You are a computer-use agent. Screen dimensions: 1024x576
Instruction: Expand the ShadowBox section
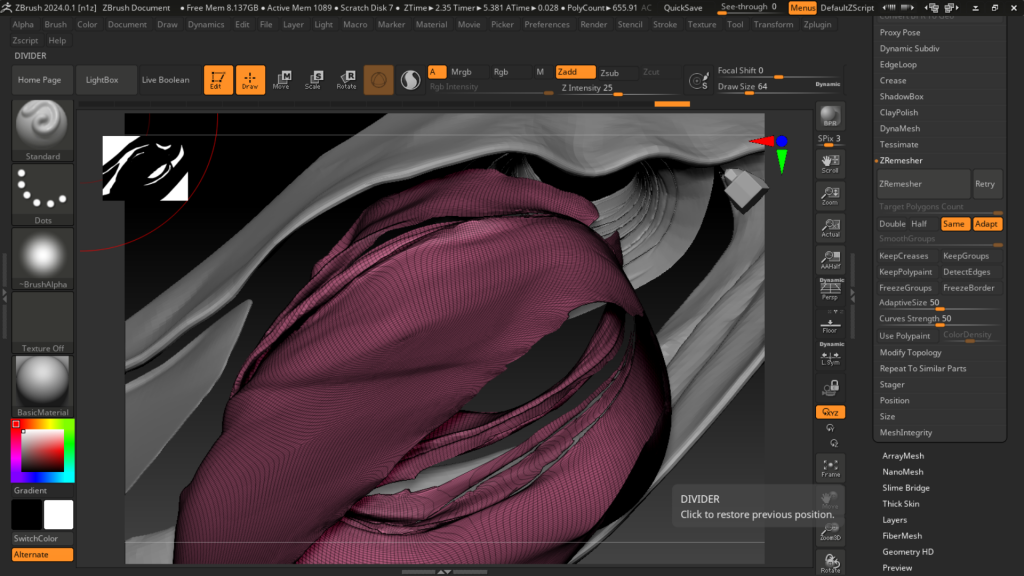click(x=901, y=97)
